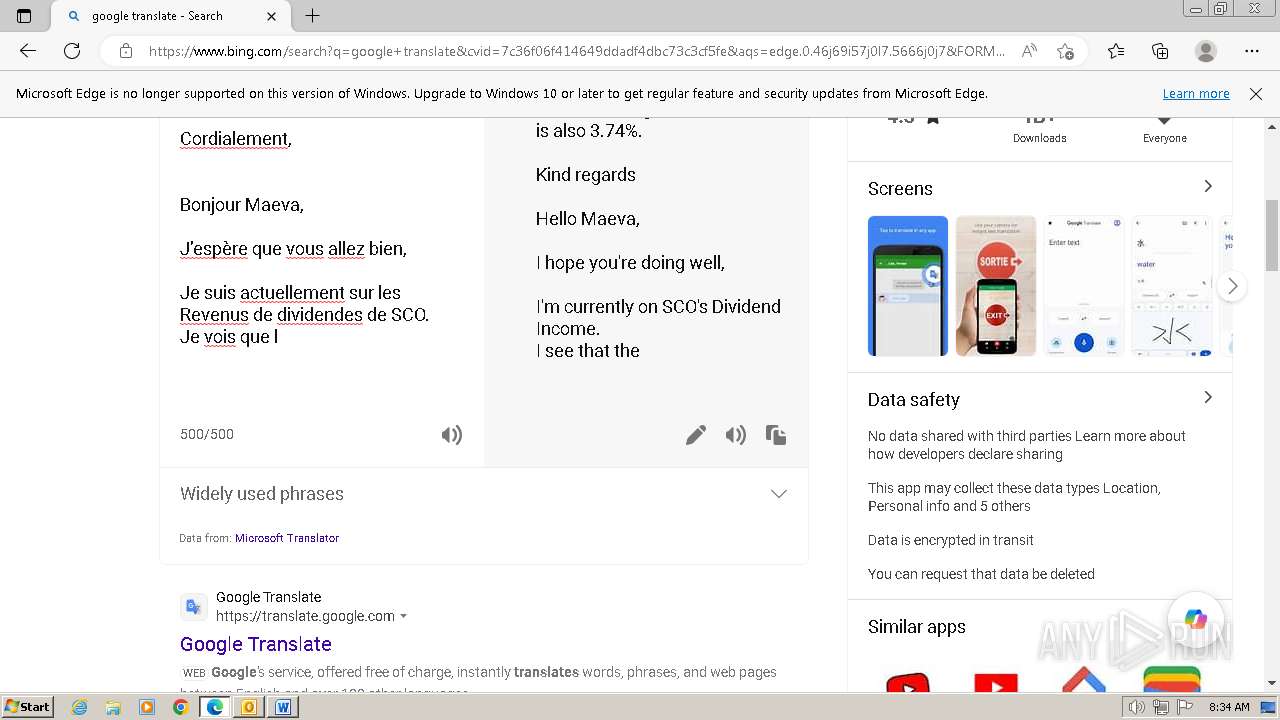Click the Google Translate site favicon
This screenshot has height=720, width=1280.
[194, 607]
